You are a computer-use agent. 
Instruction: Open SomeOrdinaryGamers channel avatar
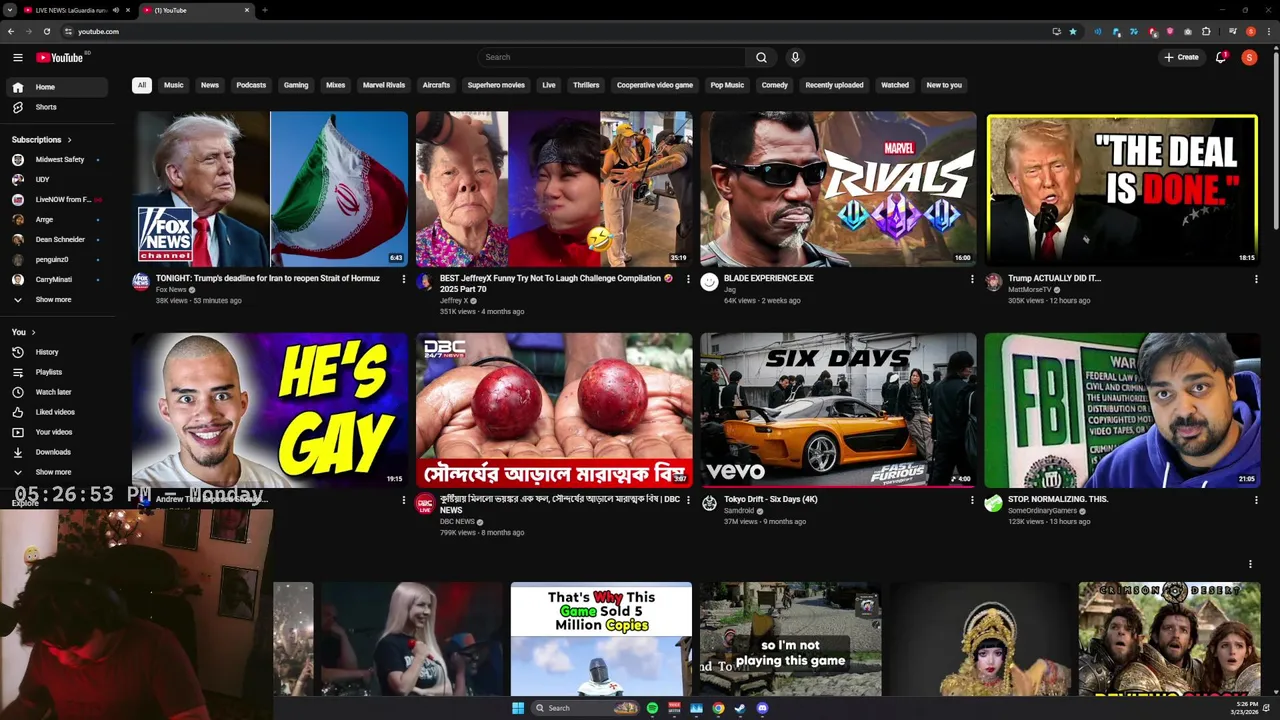(993, 503)
